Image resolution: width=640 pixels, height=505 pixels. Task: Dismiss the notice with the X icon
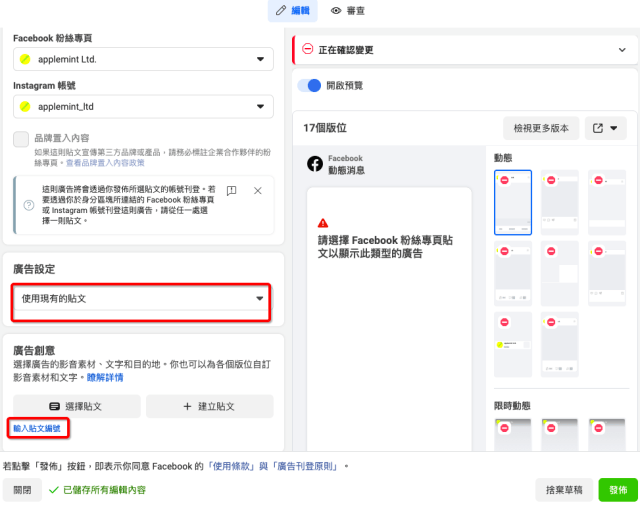[258, 191]
